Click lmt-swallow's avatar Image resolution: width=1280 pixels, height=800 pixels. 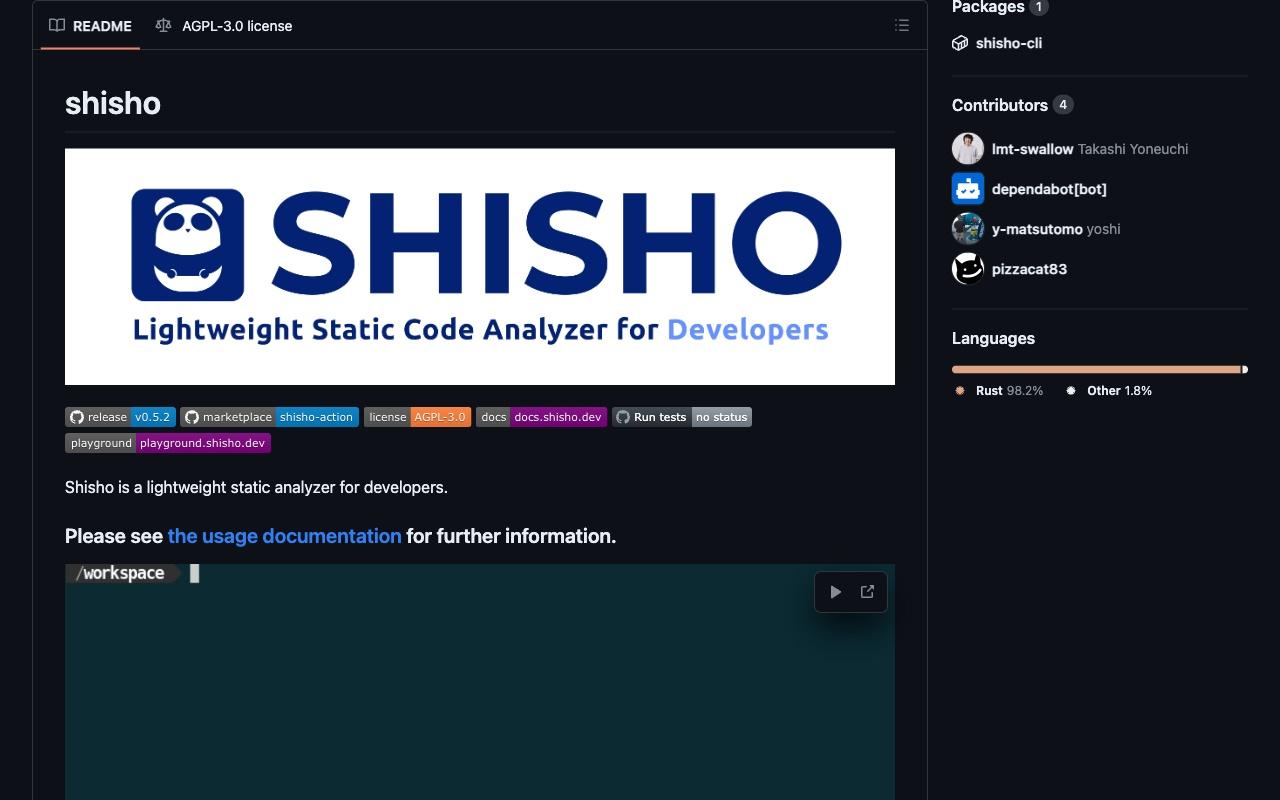pos(968,149)
